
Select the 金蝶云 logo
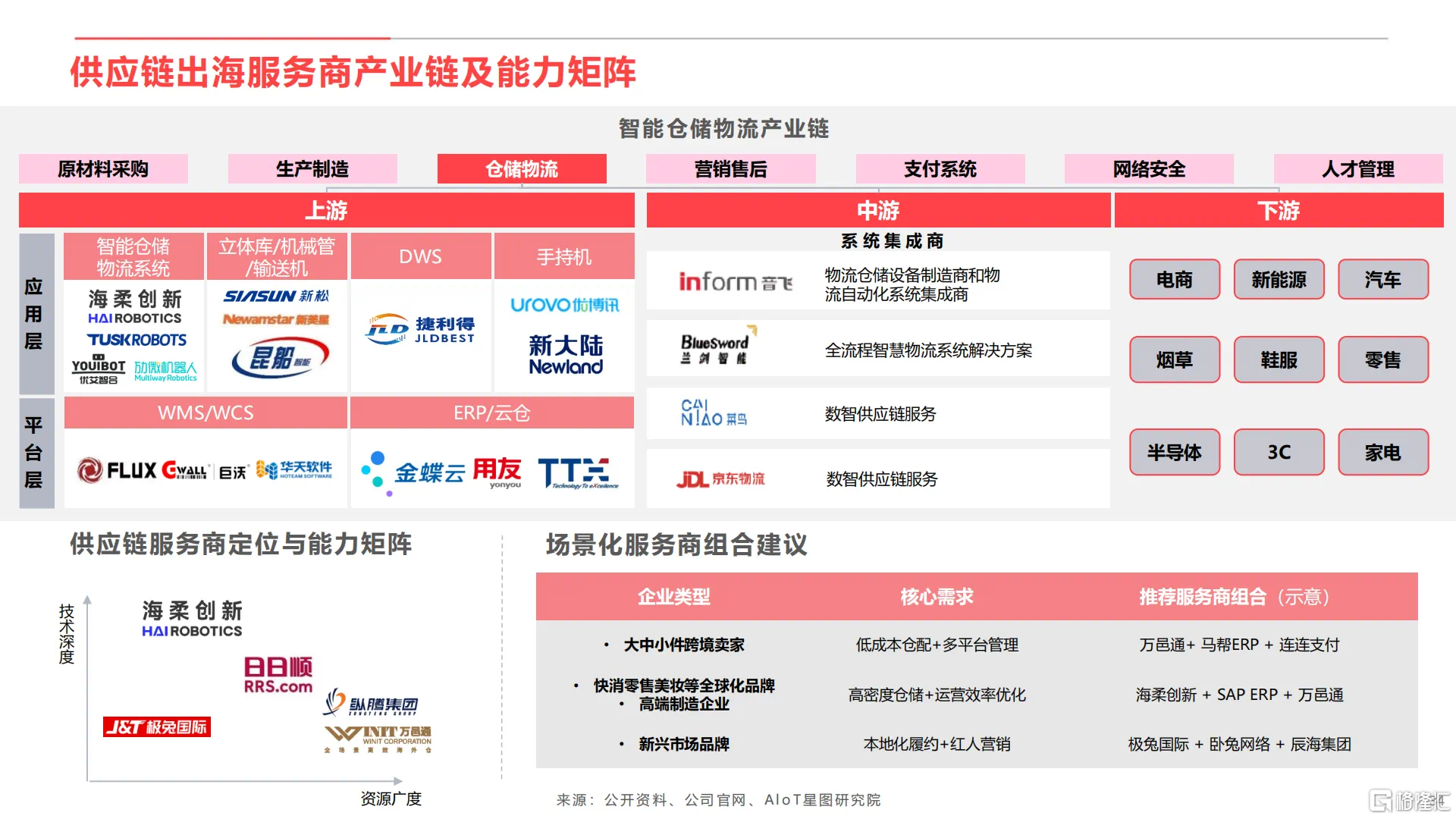(x=413, y=472)
